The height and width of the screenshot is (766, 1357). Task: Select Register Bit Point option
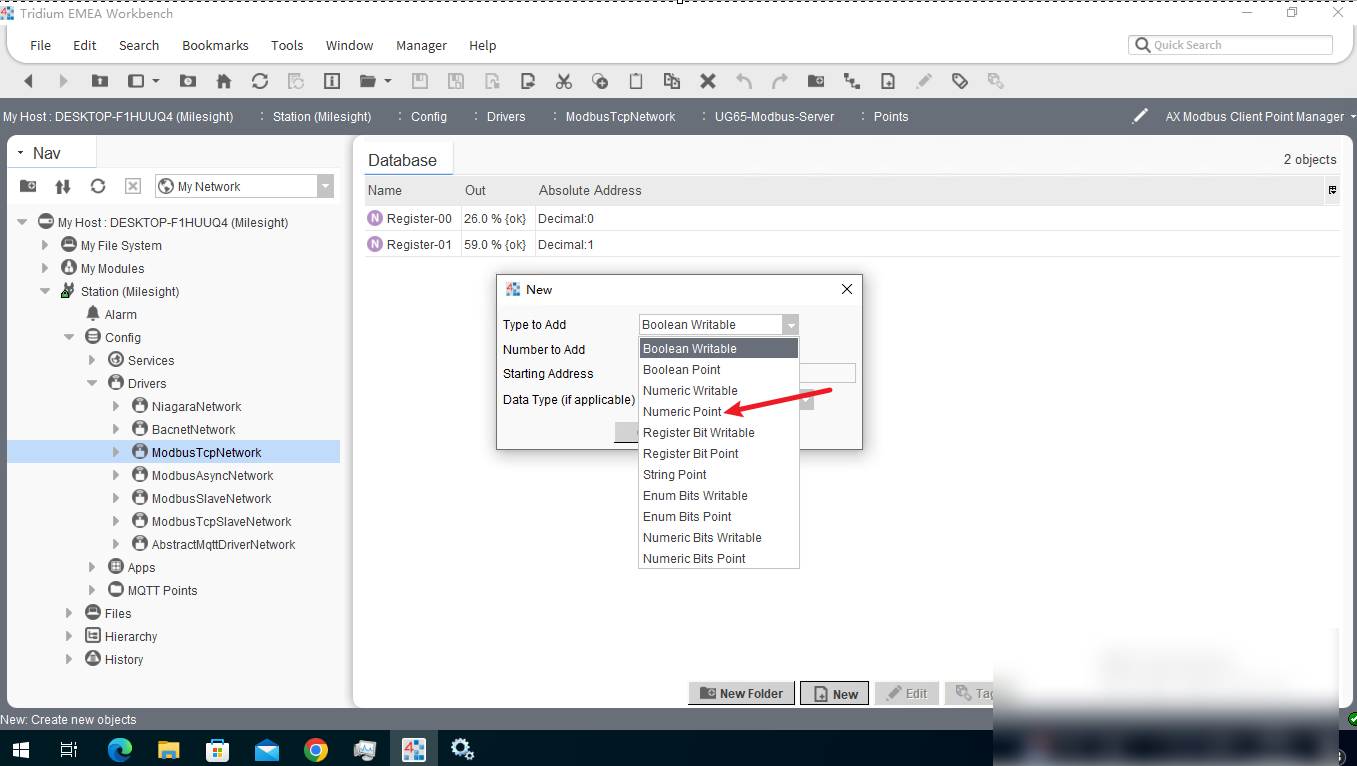pos(718,453)
